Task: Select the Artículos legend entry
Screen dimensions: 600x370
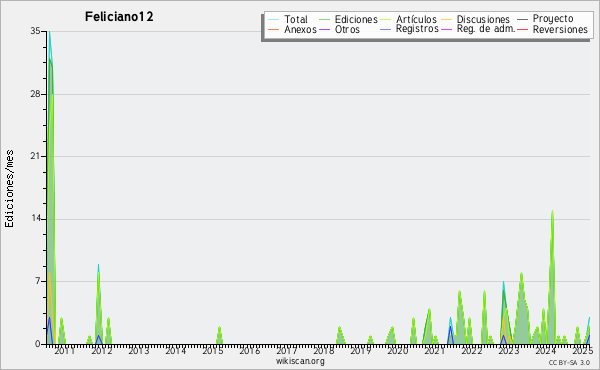Action: (416, 19)
